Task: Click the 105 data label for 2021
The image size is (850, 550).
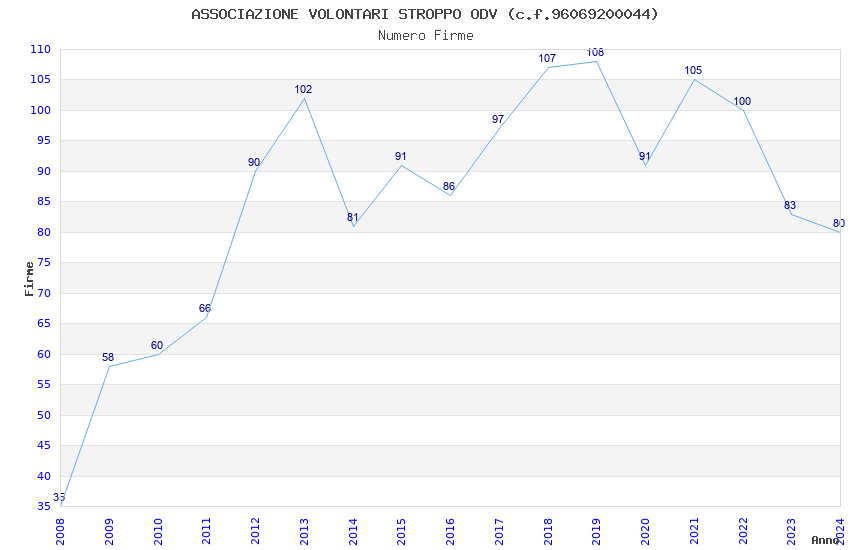Action: (x=693, y=70)
